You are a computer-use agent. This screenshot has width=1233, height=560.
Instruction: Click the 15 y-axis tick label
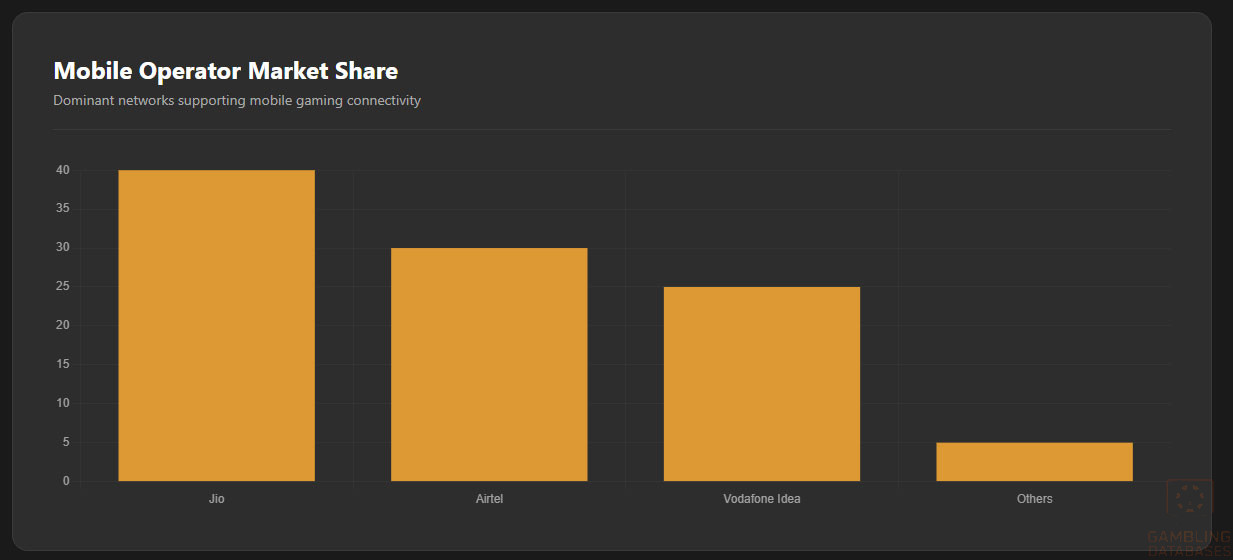click(63, 365)
